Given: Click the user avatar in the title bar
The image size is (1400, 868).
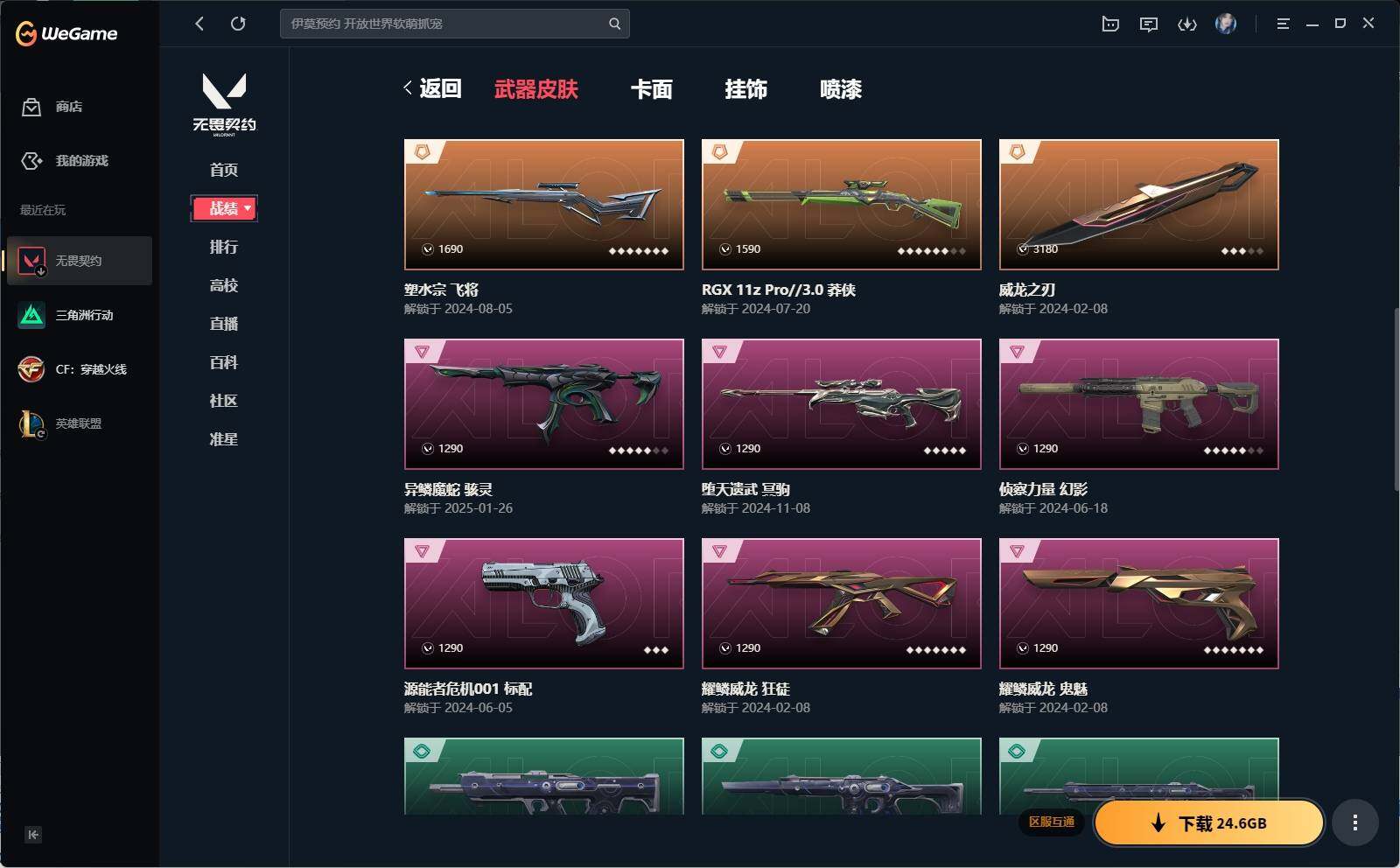Looking at the screenshot, I should point(1226,24).
